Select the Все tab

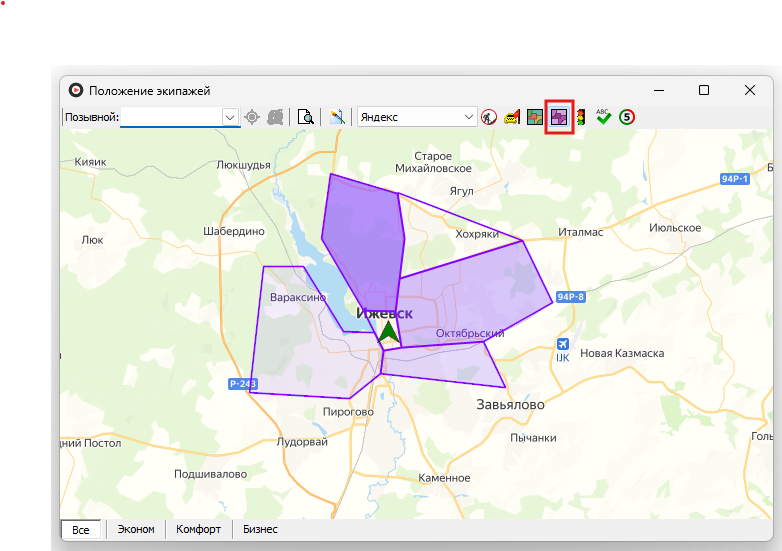coord(81,529)
